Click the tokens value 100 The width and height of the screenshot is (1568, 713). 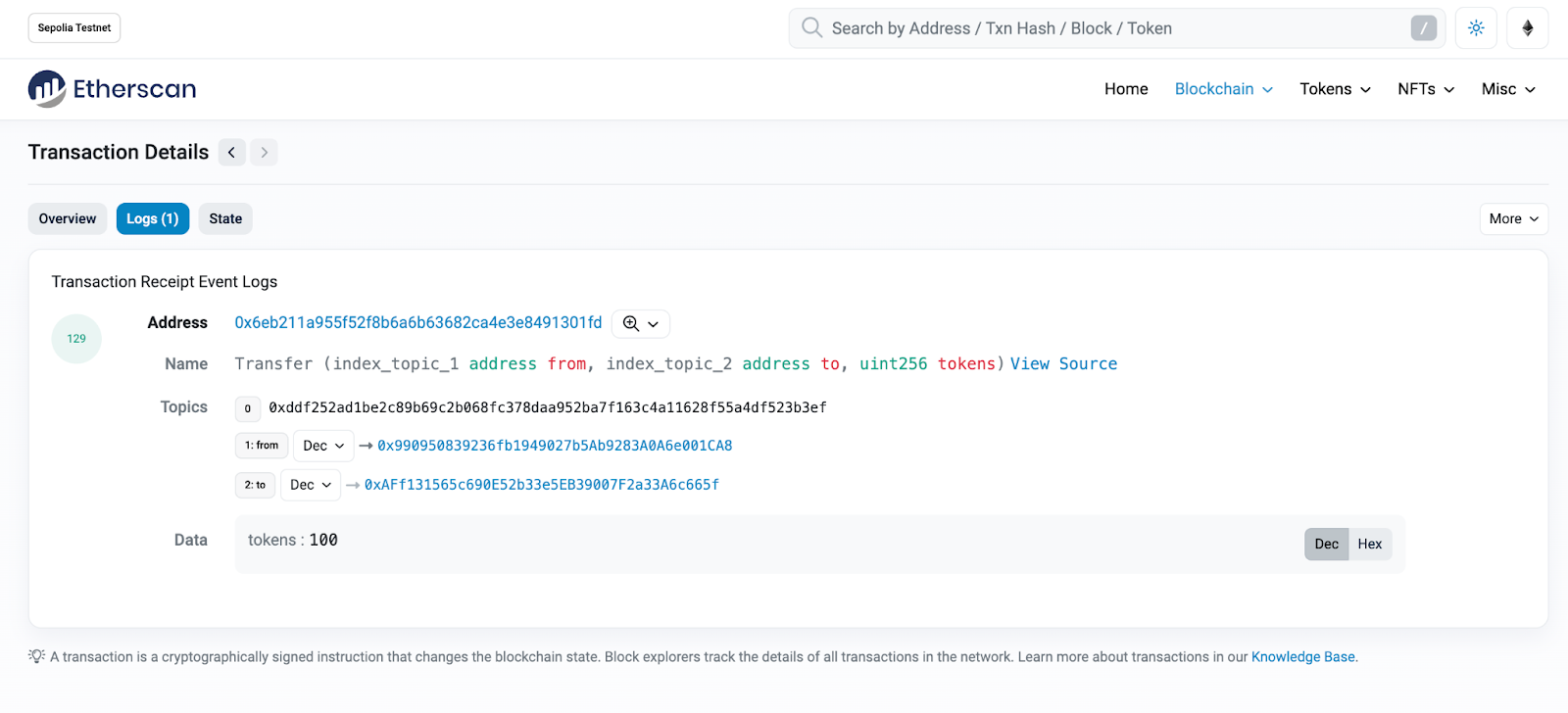(323, 540)
